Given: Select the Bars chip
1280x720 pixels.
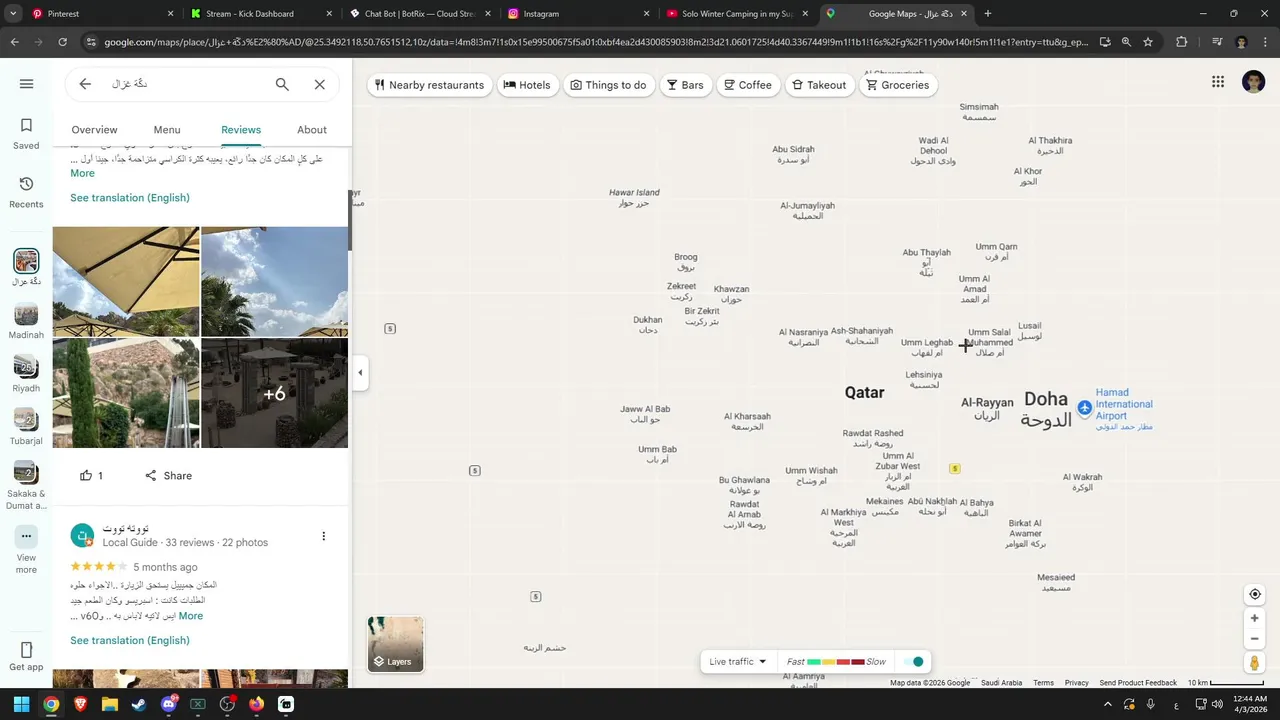Looking at the screenshot, I should 685,85.
